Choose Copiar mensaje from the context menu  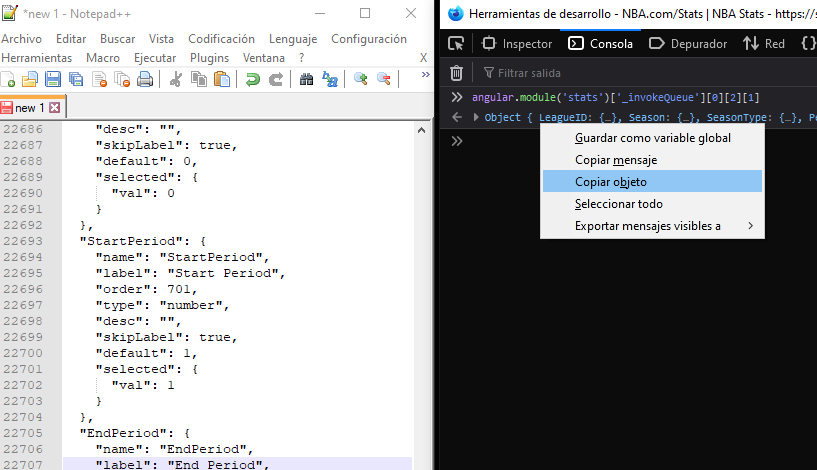[x=652, y=160]
